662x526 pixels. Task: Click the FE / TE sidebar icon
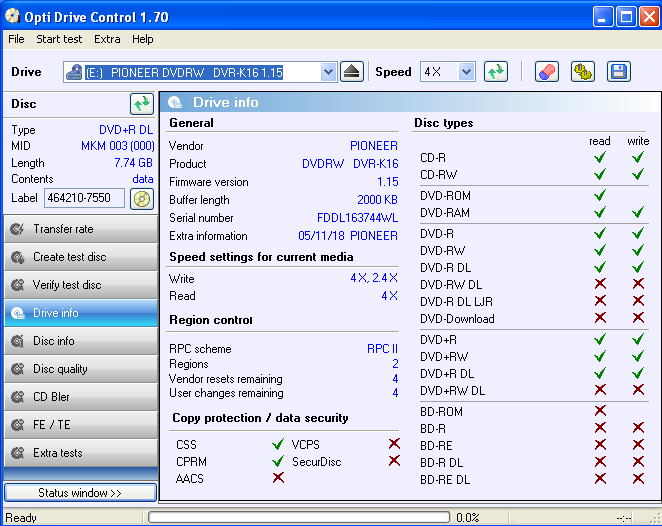pos(17,425)
